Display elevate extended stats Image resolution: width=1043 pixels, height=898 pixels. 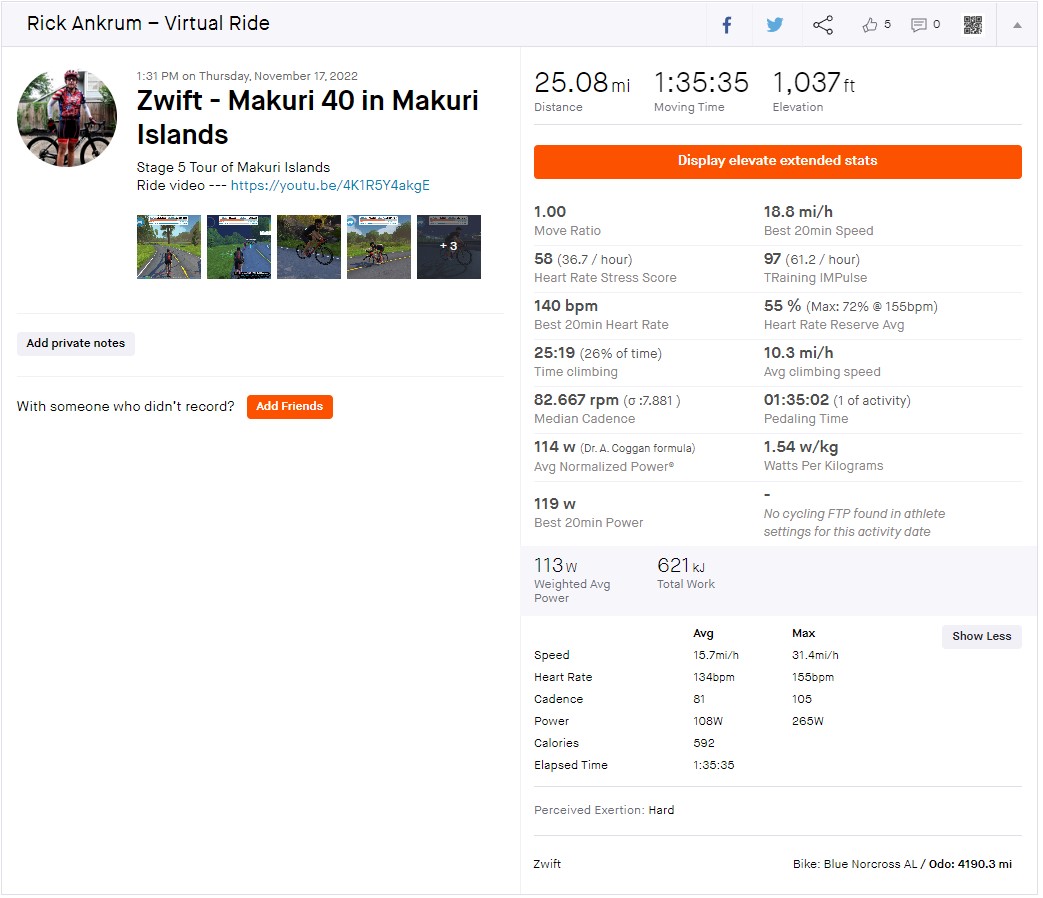pyautogui.click(x=780, y=162)
